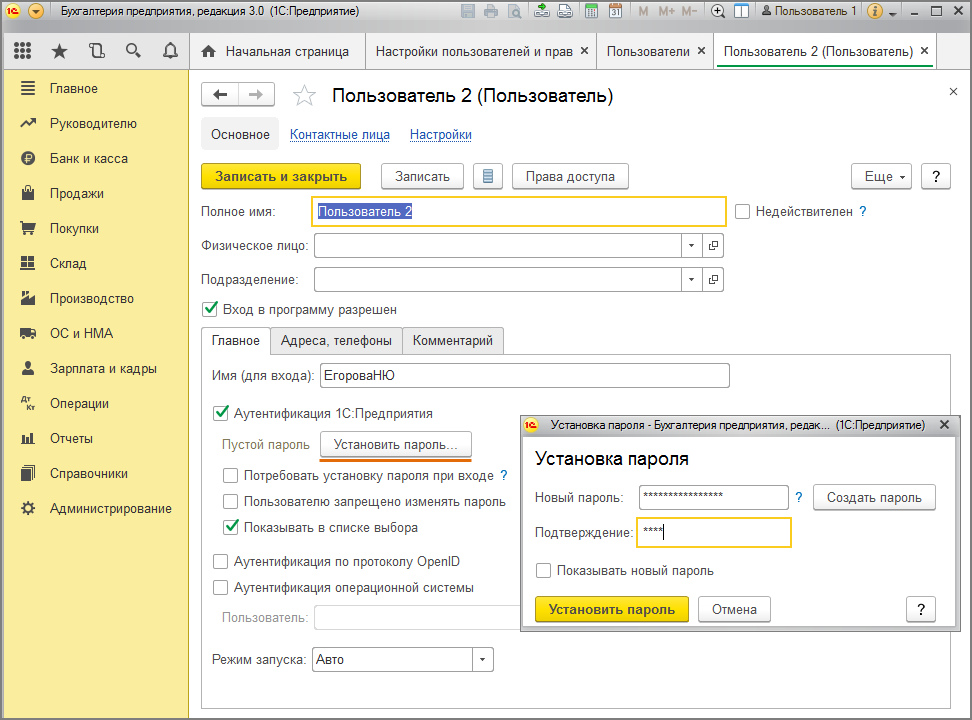972x720 pixels.
Task: Click the Print icon in the title bar
Action: click(491, 11)
